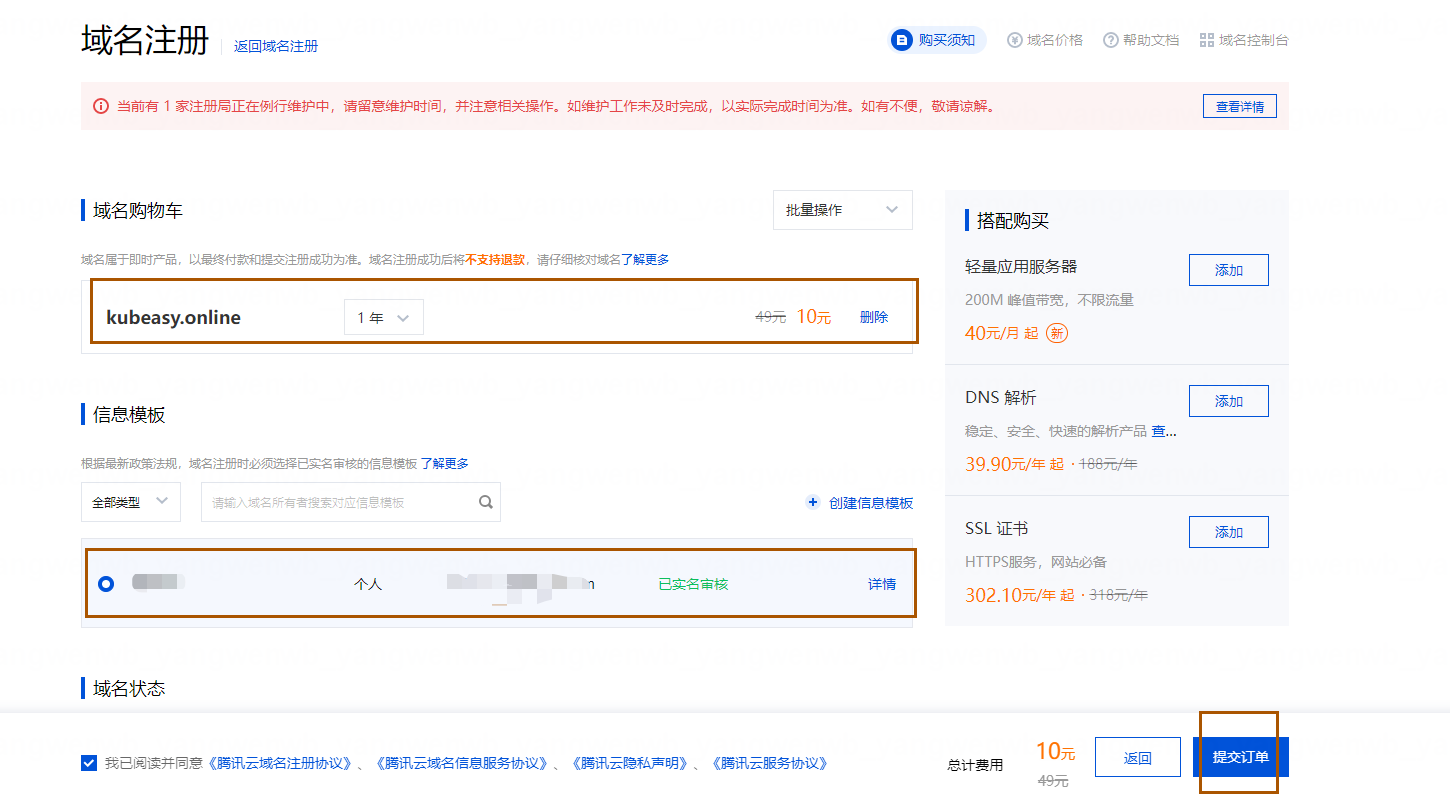Open 《腾讯云服务协议》 link
1450x798 pixels.
(x=769, y=763)
